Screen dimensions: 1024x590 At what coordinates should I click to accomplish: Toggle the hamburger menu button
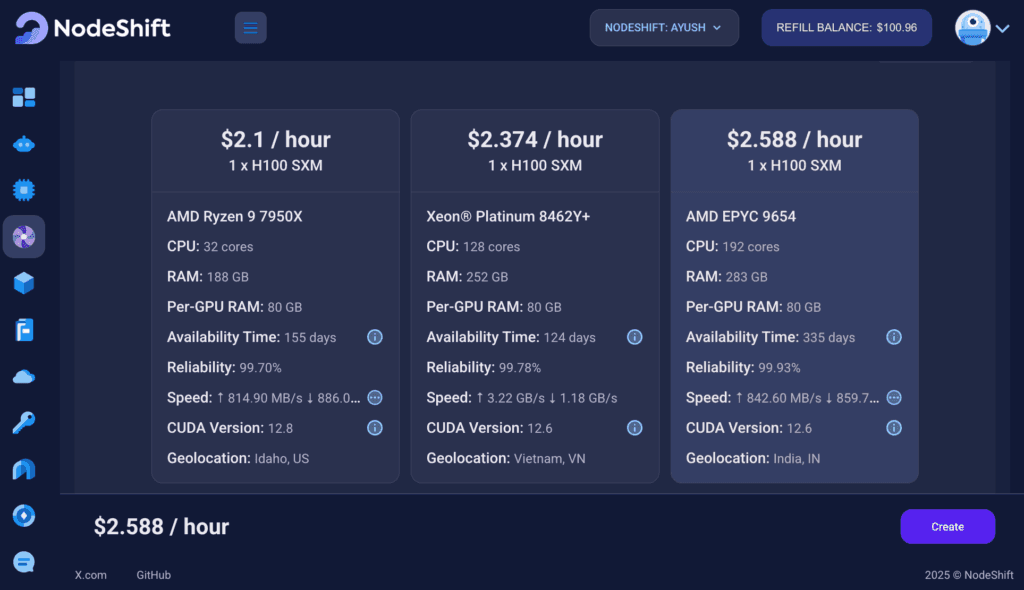click(251, 27)
